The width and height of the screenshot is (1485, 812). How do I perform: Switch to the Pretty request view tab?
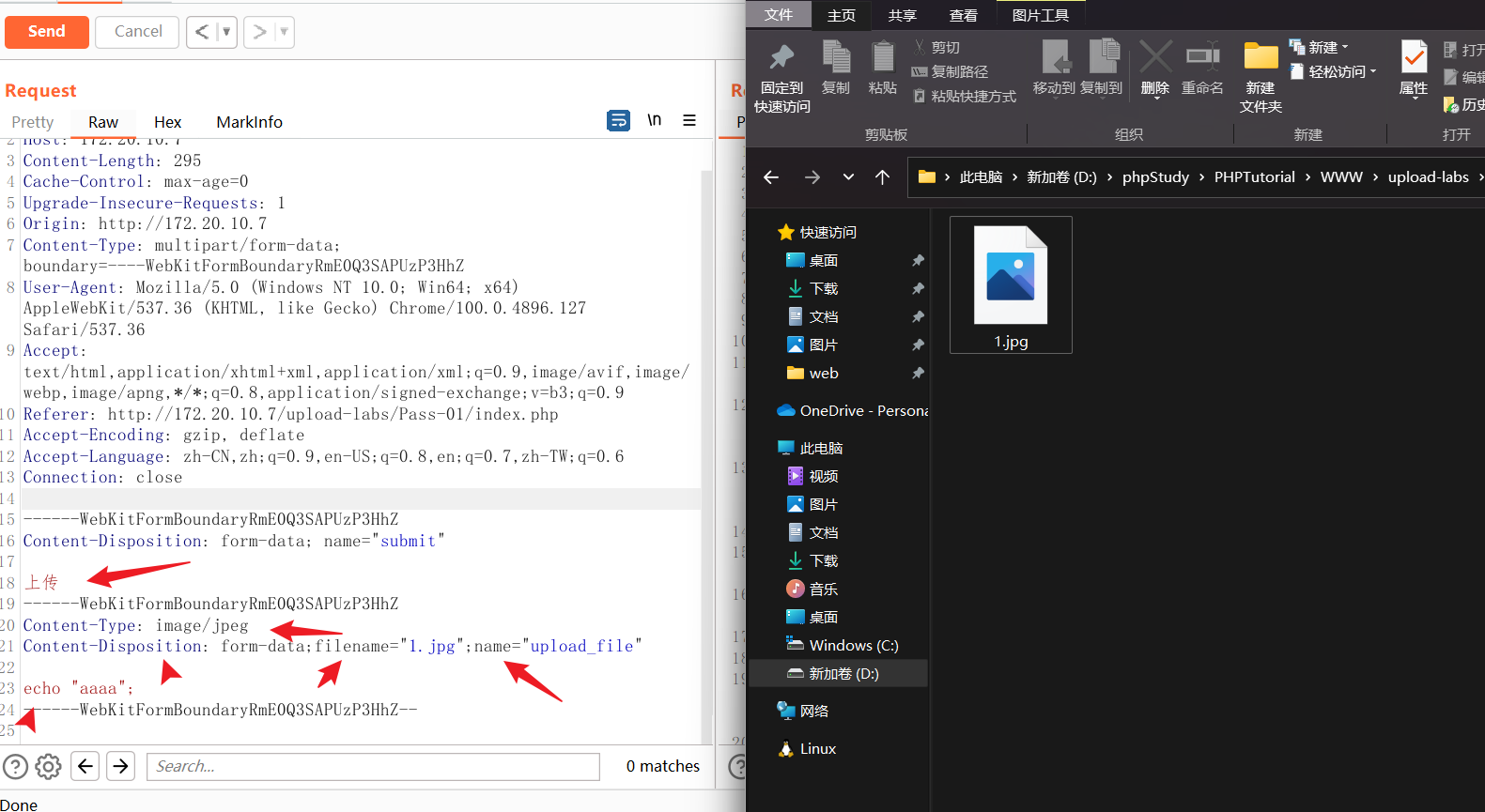point(33,122)
